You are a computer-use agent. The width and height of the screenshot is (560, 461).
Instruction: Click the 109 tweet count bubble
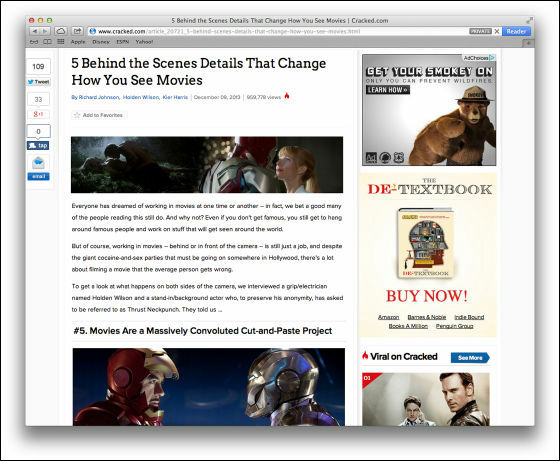pyautogui.click(x=38, y=66)
